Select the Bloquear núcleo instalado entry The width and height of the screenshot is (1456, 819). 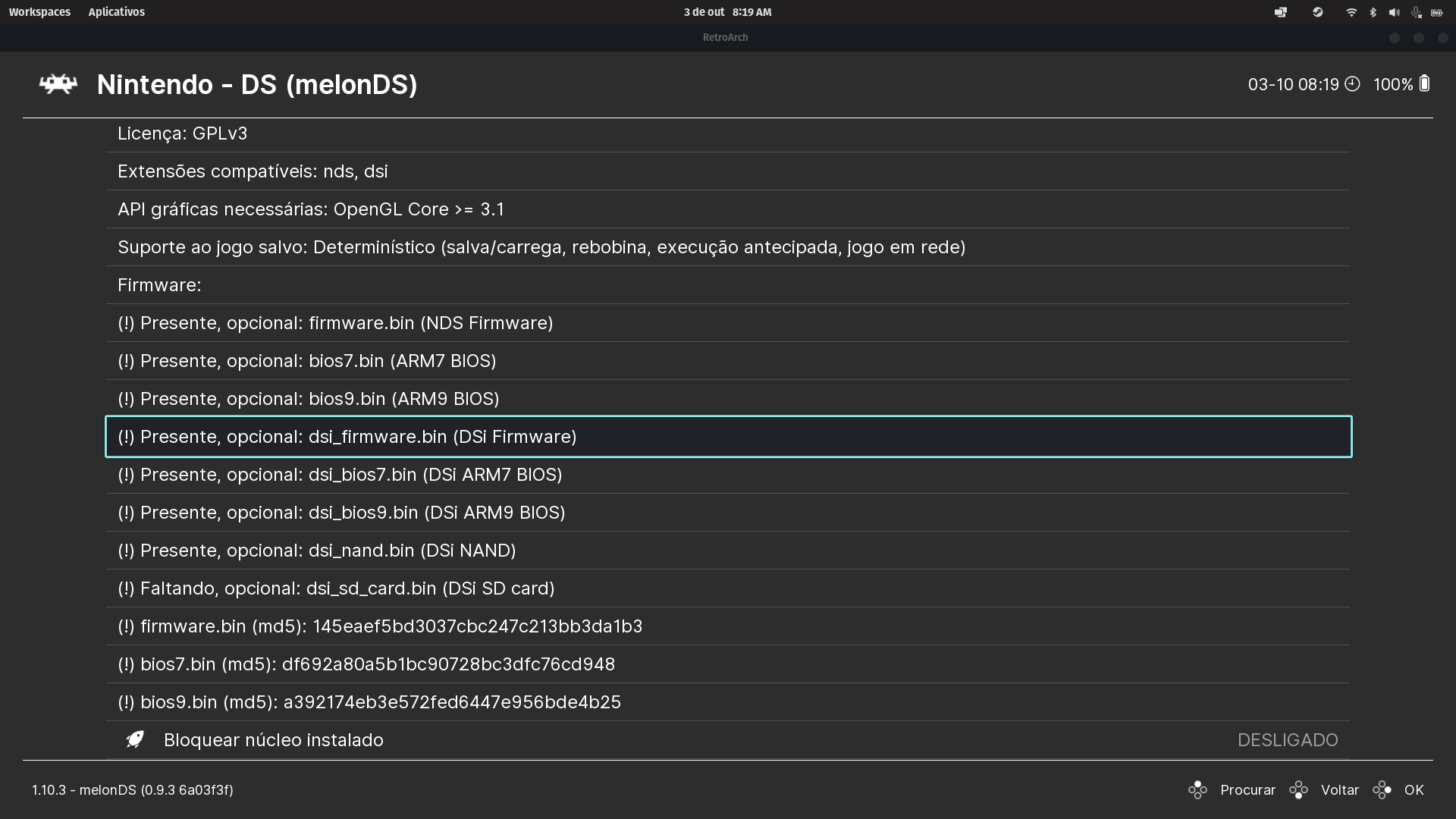coord(728,740)
